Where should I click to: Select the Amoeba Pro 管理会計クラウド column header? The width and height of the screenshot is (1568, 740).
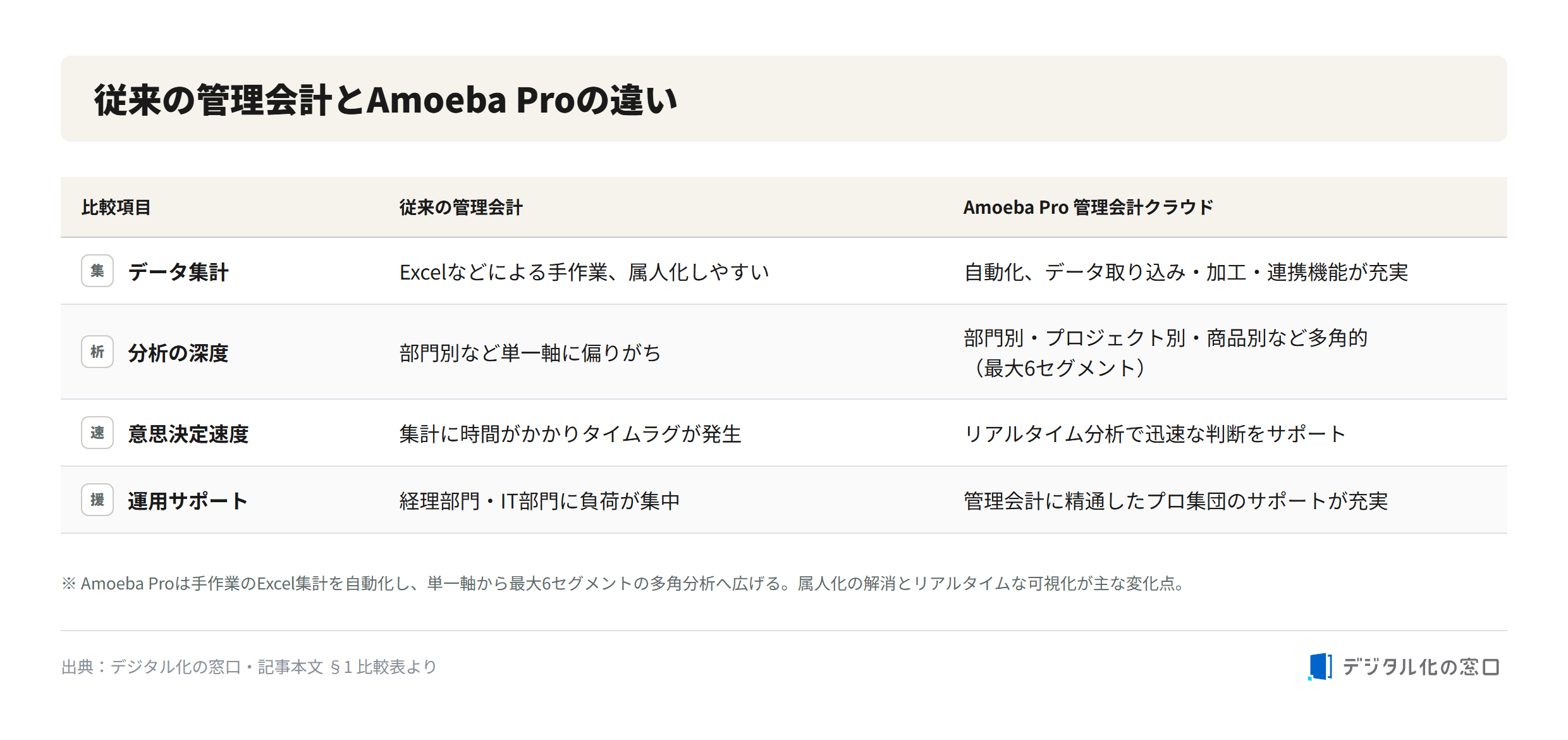point(1088,207)
